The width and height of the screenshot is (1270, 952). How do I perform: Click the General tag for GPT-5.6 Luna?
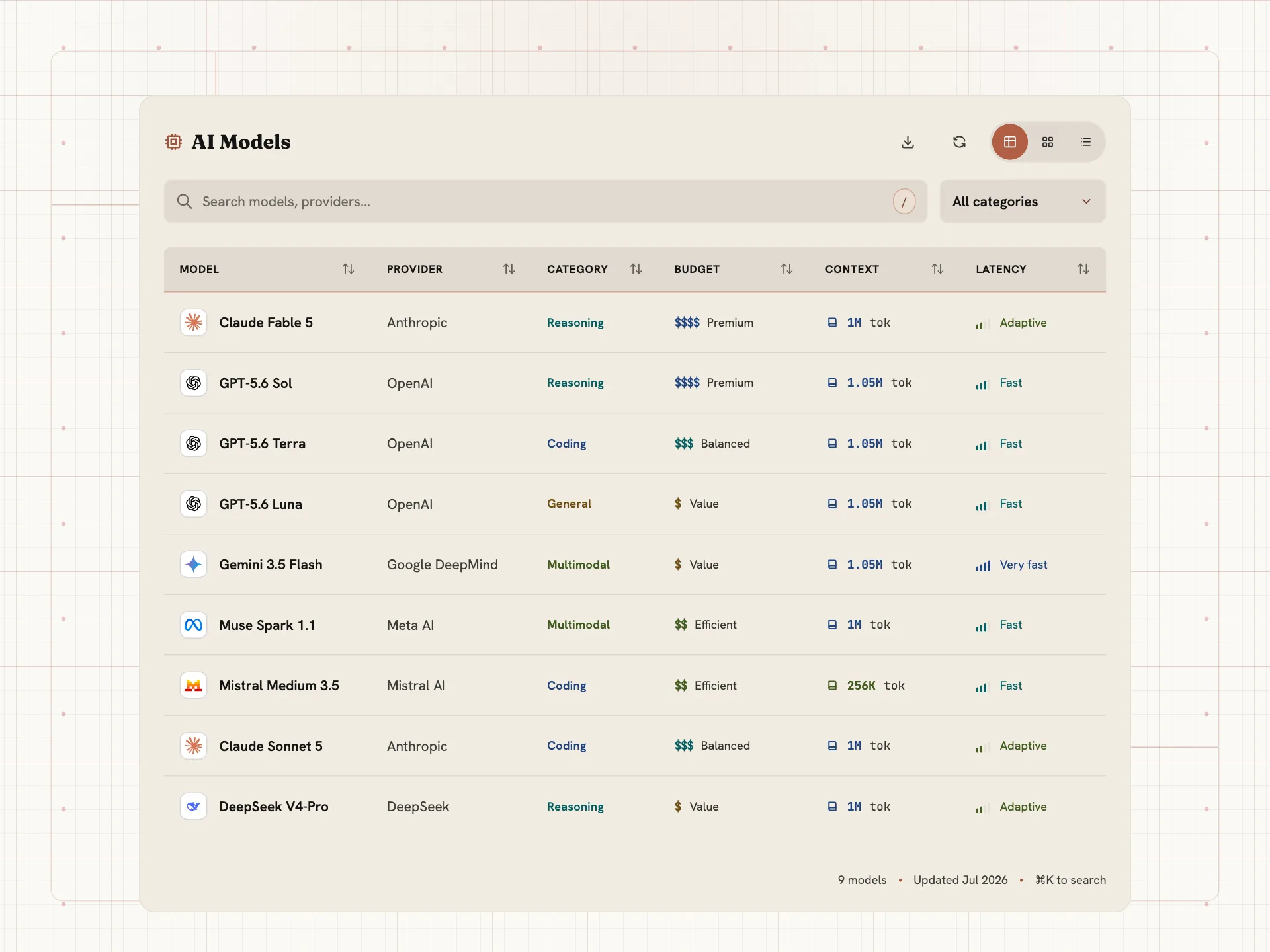(570, 504)
